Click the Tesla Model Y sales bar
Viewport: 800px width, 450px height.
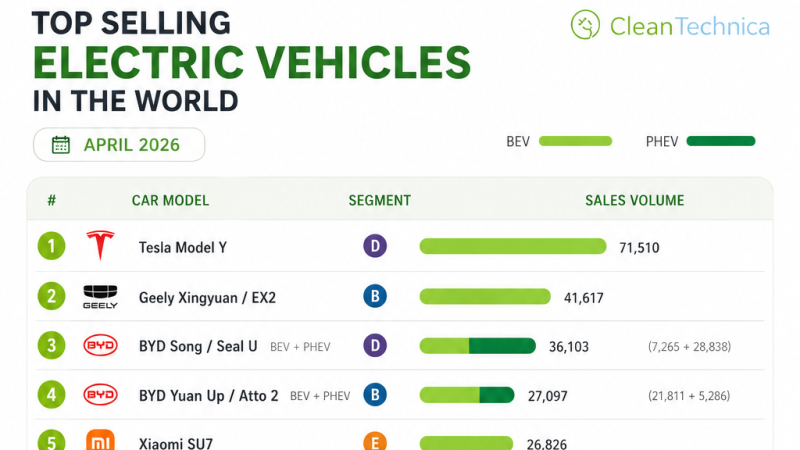tap(513, 246)
